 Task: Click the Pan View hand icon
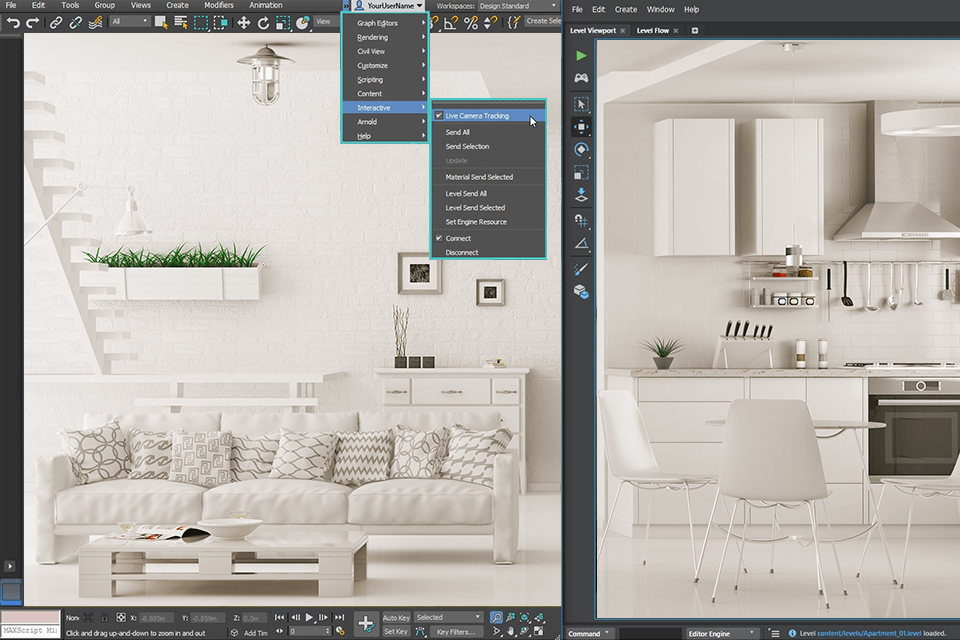coord(511,629)
